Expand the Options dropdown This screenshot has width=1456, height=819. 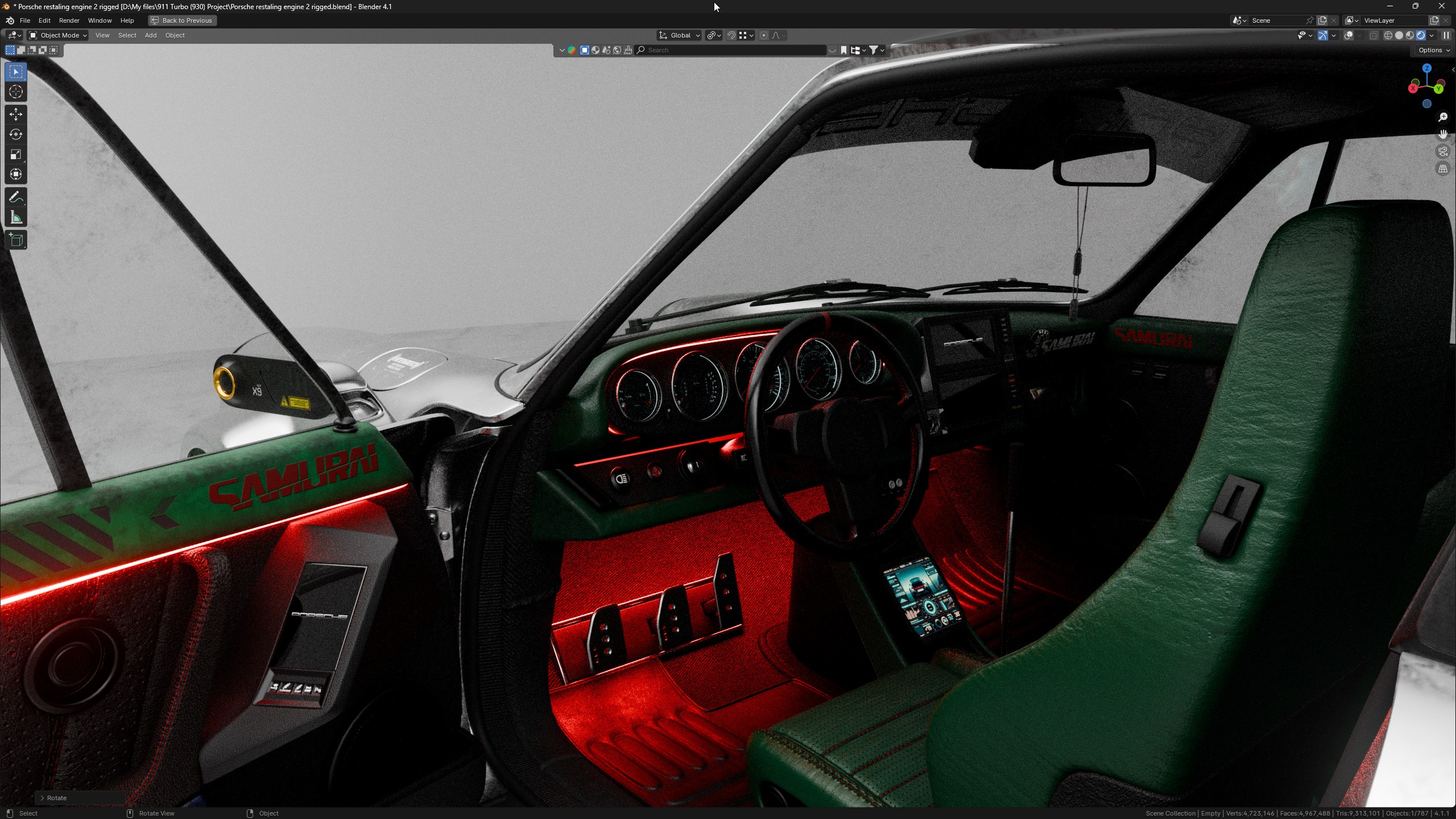[1433, 50]
